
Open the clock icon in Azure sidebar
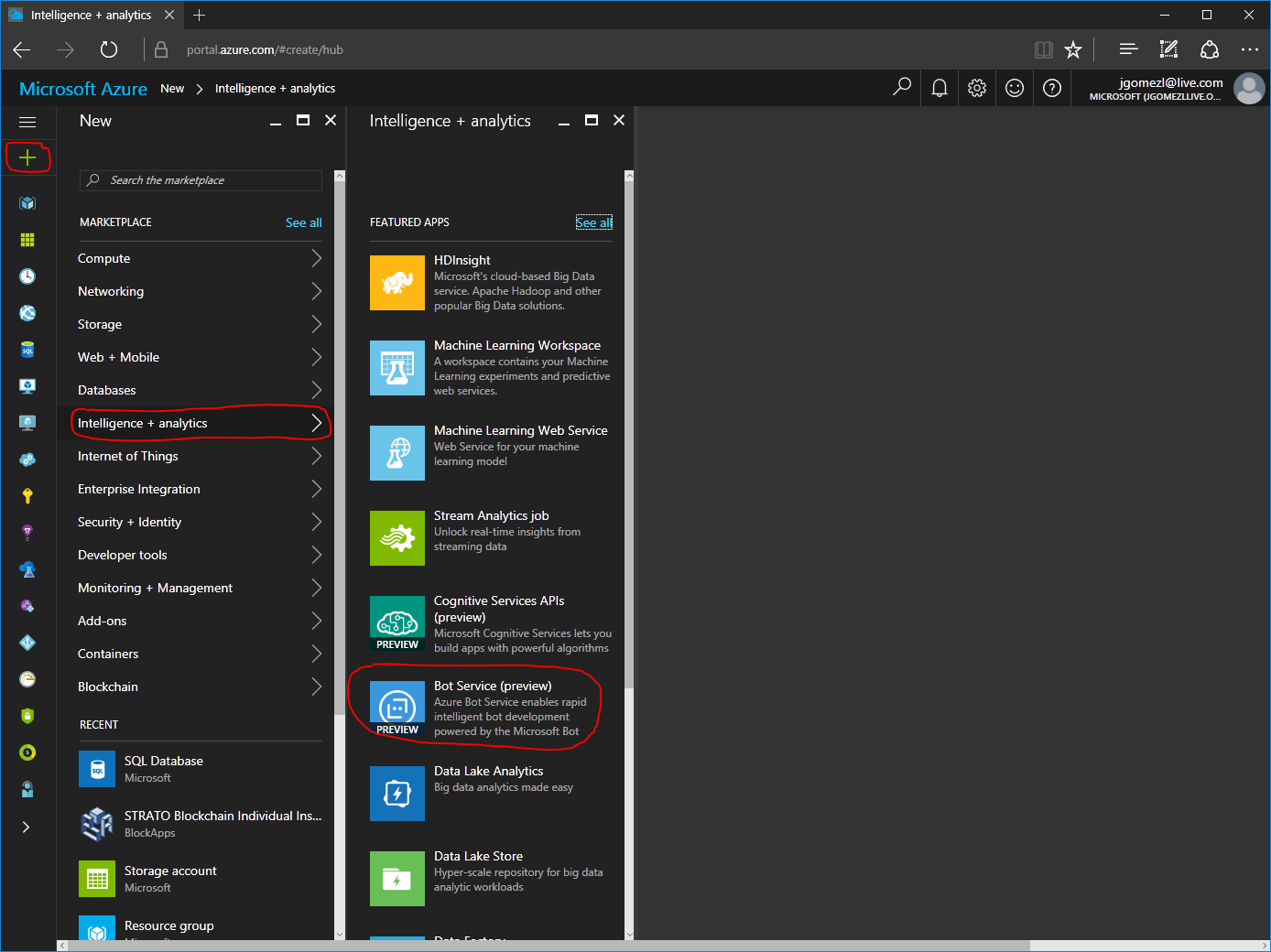click(x=27, y=276)
